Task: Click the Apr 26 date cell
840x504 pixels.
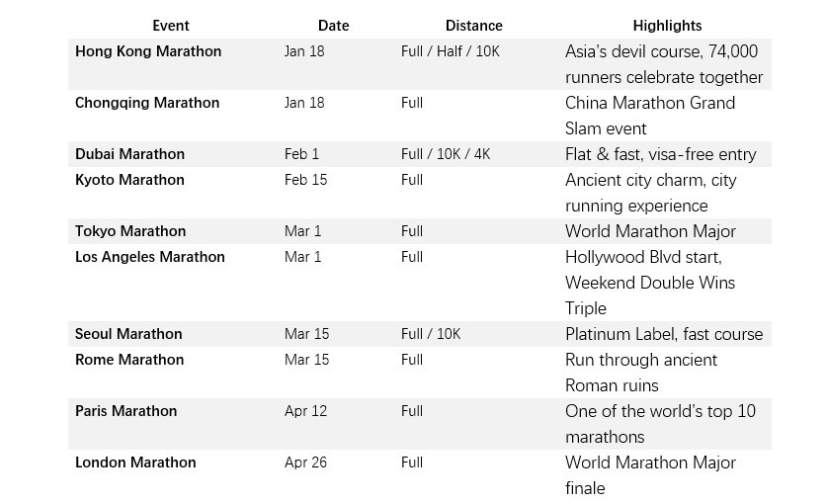Action: coord(305,462)
